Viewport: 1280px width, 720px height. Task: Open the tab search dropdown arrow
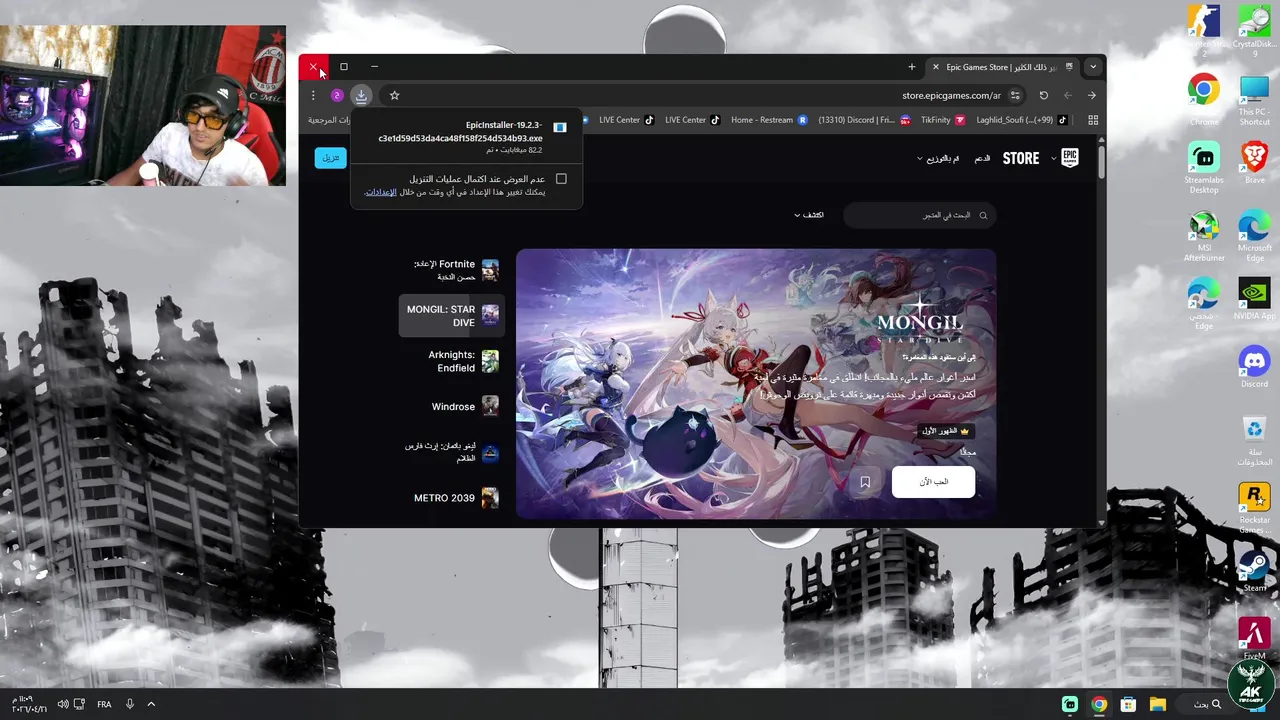1093,67
